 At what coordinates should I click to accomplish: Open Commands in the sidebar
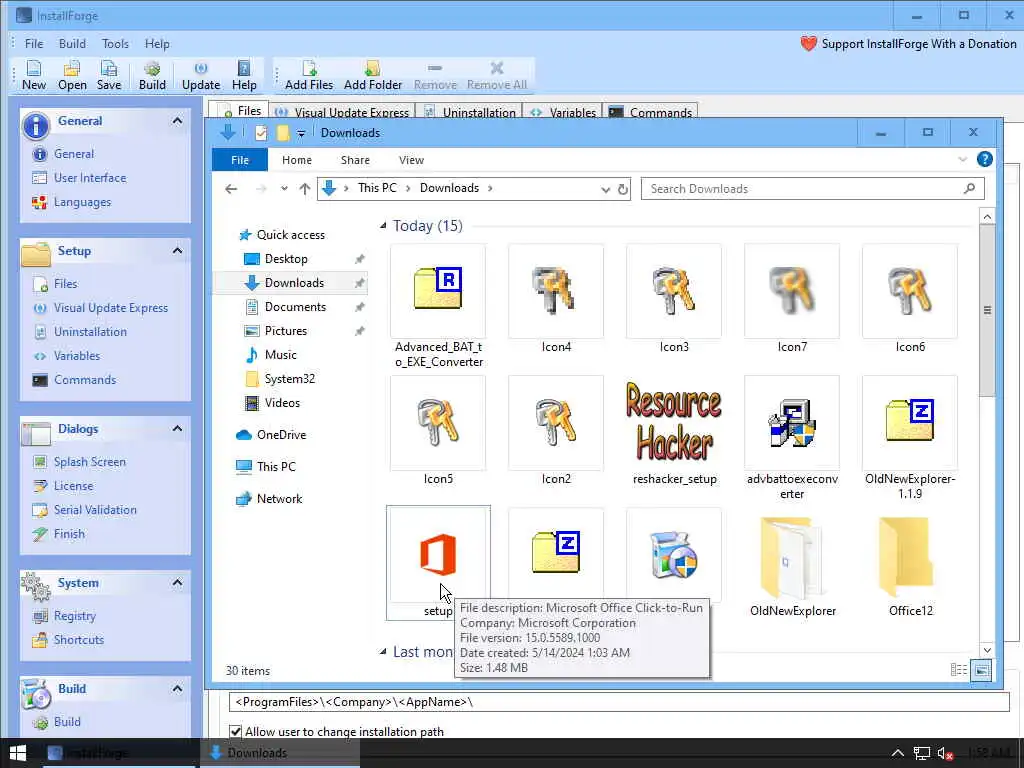[x=85, y=380]
